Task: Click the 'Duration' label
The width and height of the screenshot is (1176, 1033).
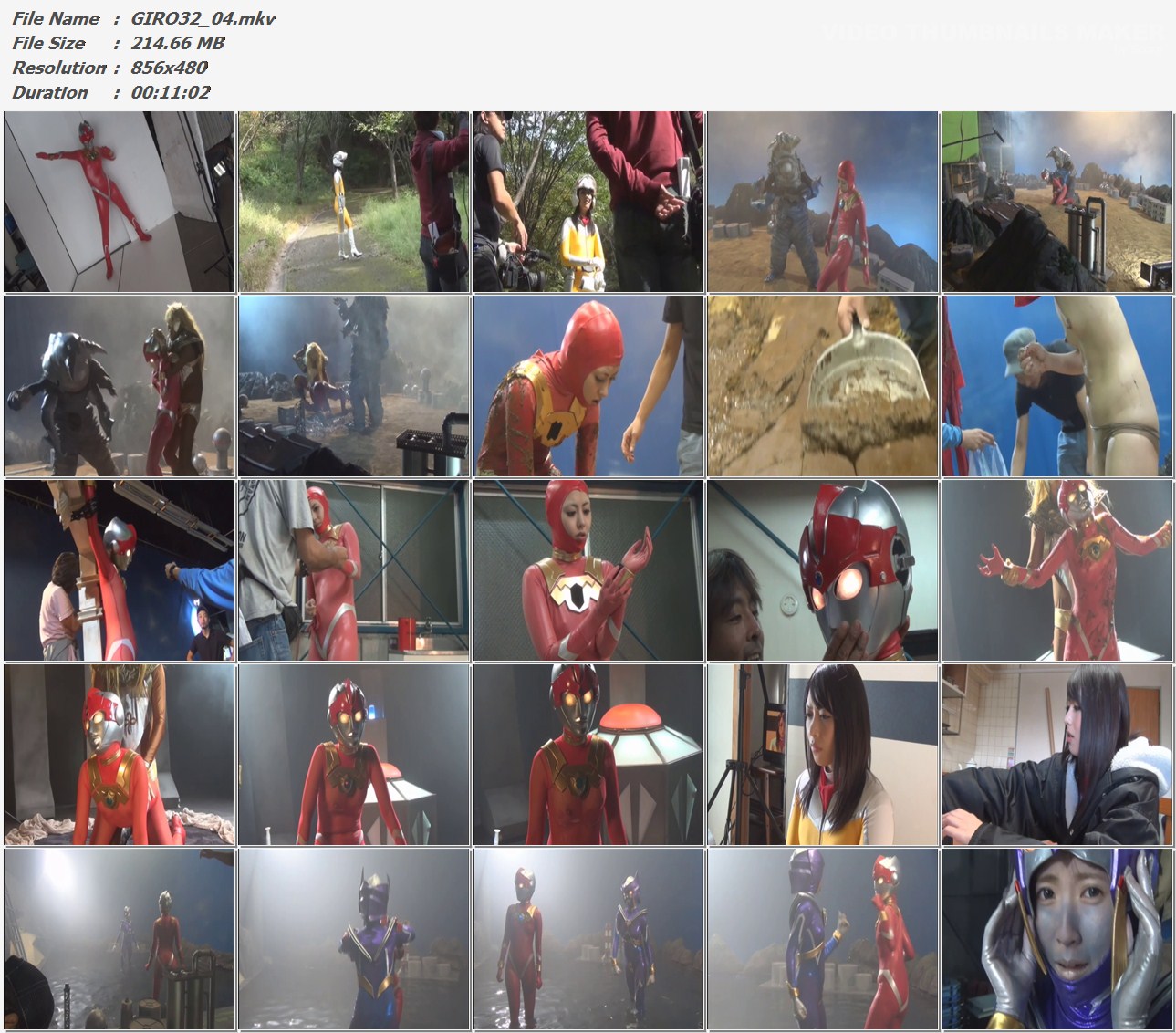Action: pyautogui.click(x=50, y=92)
